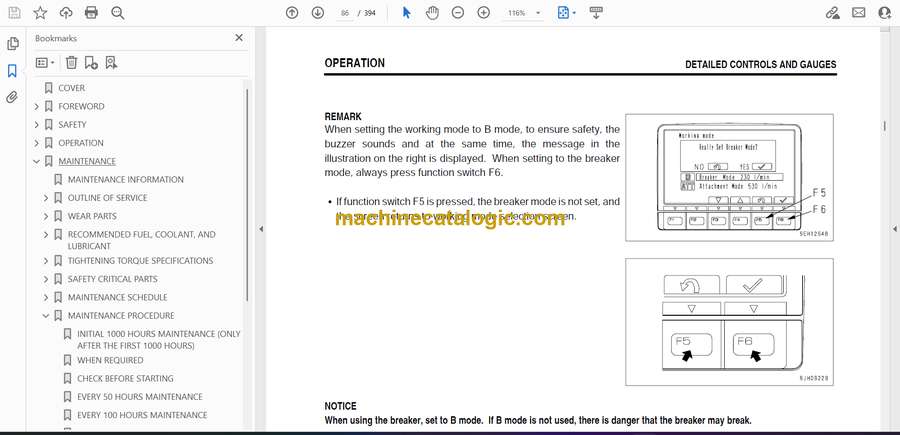Add a new bookmark icon
This screenshot has width=900, height=435.
point(91,63)
